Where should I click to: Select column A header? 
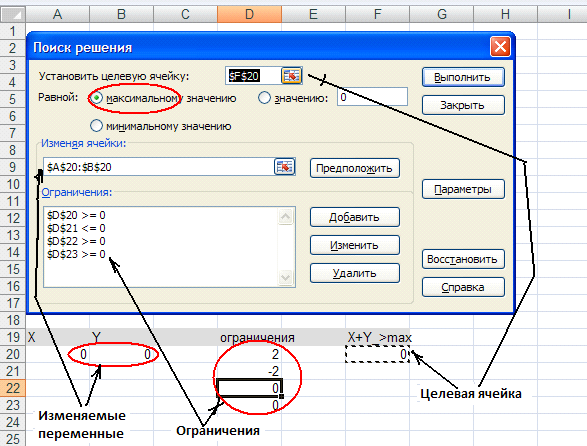point(57,14)
